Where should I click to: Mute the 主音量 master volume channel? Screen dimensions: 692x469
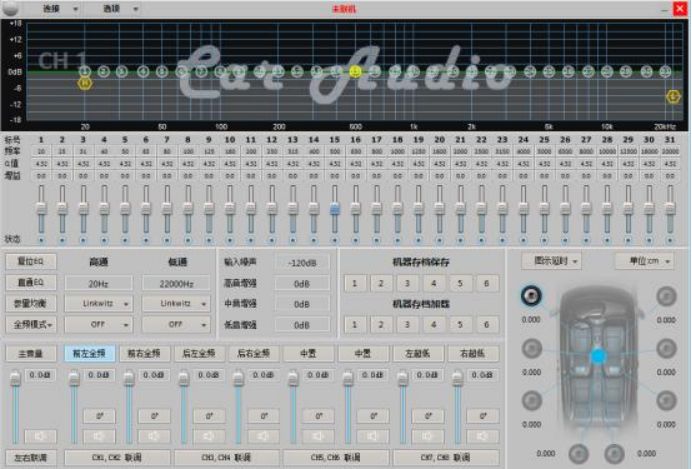[x=40, y=436]
